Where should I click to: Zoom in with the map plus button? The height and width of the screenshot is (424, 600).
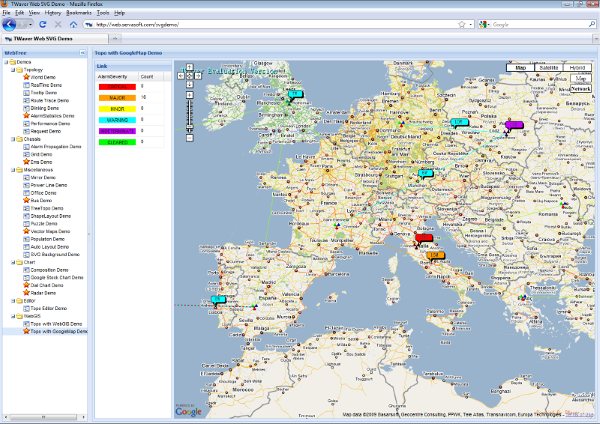pyautogui.click(x=189, y=95)
